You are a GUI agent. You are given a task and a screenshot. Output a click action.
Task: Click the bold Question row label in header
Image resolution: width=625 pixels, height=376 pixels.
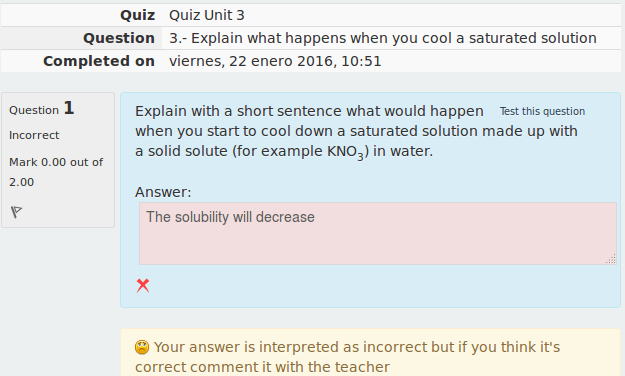[119, 38]
